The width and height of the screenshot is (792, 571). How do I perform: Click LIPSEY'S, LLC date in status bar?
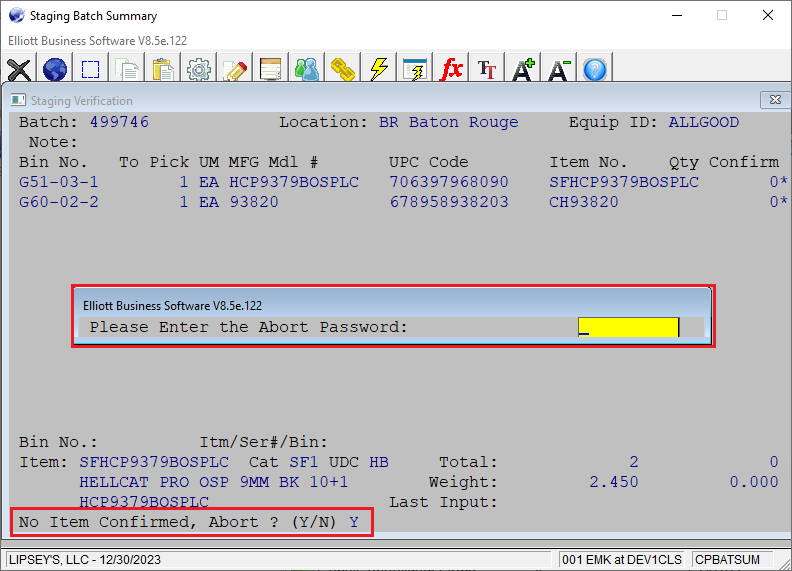[85, 560]
